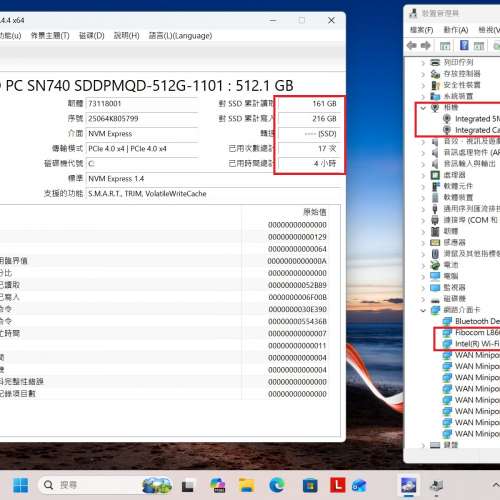Select the 系統裝置 folder icon
The height and width of the screenshot is (500, 500).
click(435, 96)
